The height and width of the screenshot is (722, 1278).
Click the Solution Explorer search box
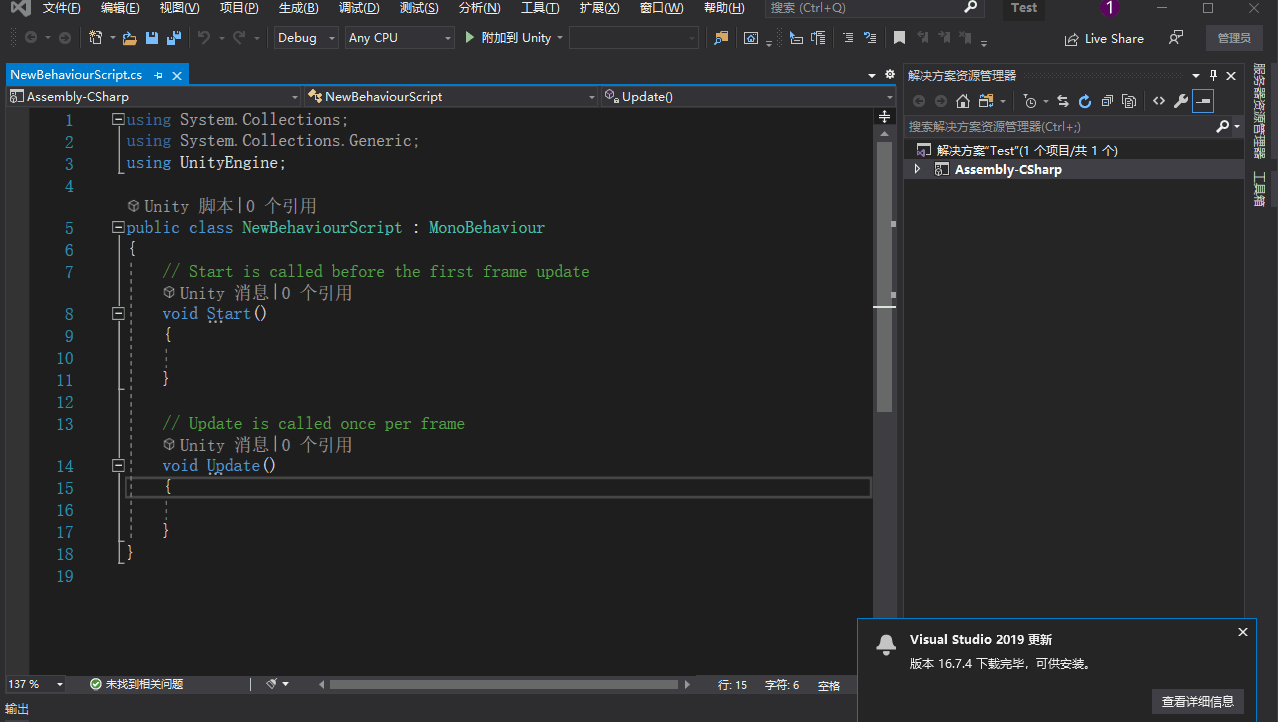[1060, 126]
